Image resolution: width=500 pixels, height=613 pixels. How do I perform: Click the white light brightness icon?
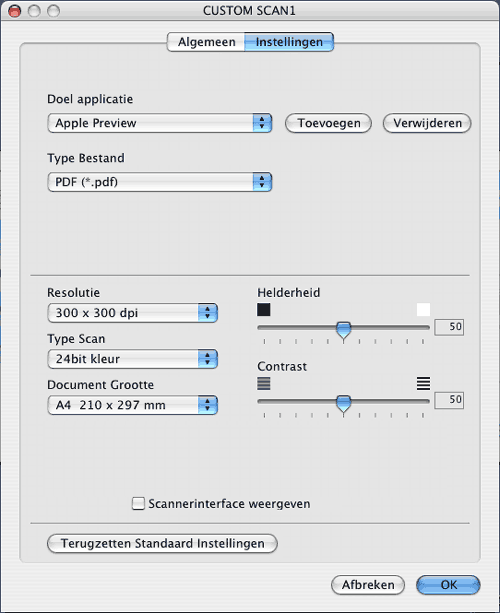click(423, 310)
